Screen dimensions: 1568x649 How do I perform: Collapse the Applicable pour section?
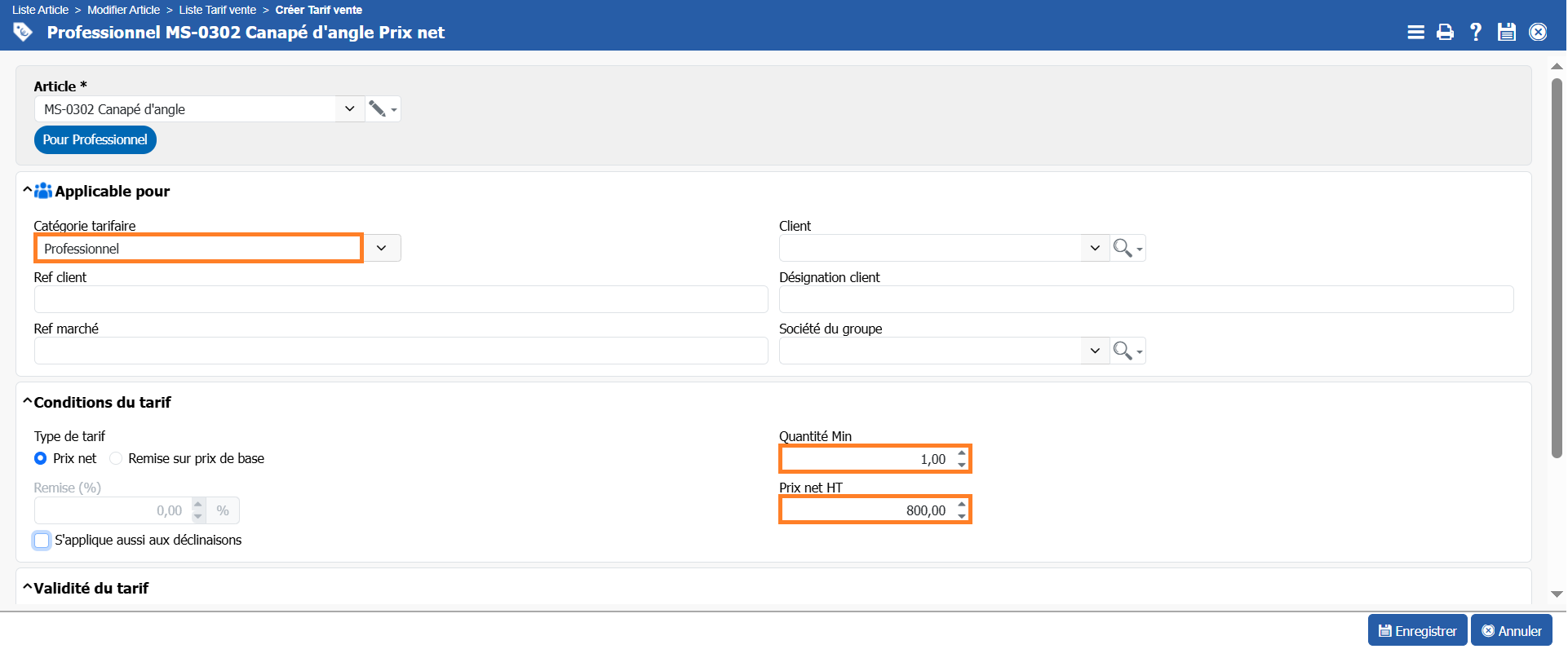click(x=28, y=191)
